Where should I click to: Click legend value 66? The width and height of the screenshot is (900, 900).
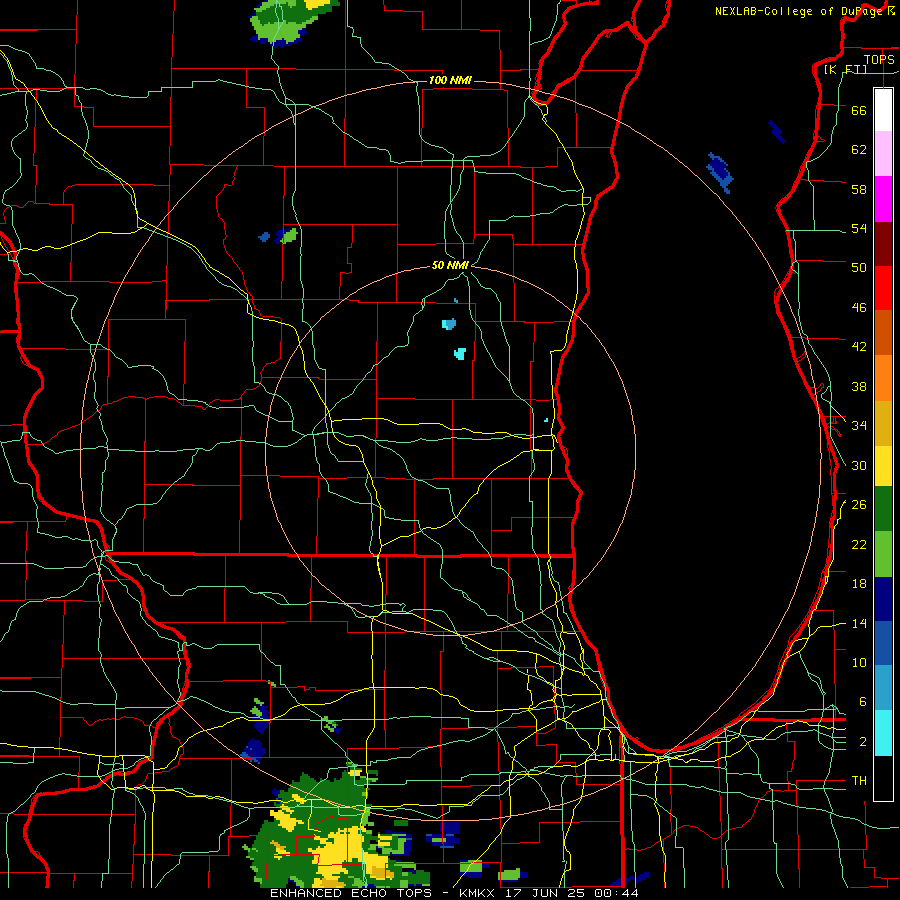pos(859,111)
